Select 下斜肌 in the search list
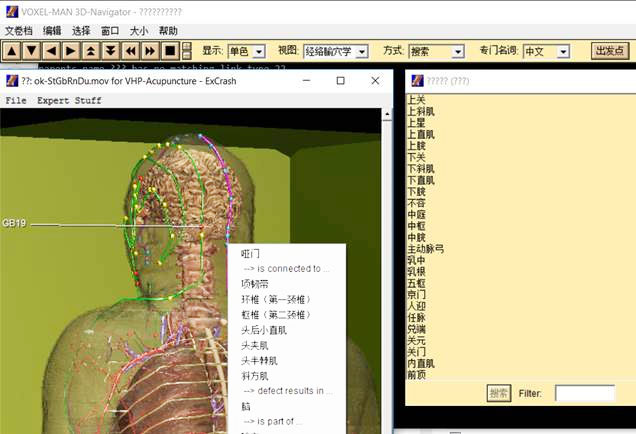 (421, 169)
